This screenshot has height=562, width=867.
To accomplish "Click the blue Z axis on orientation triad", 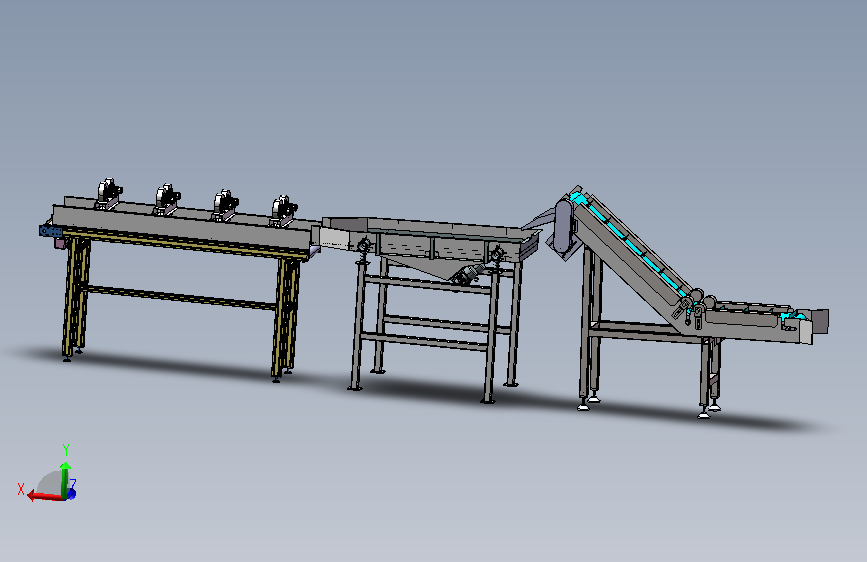I will pos(71,492).
